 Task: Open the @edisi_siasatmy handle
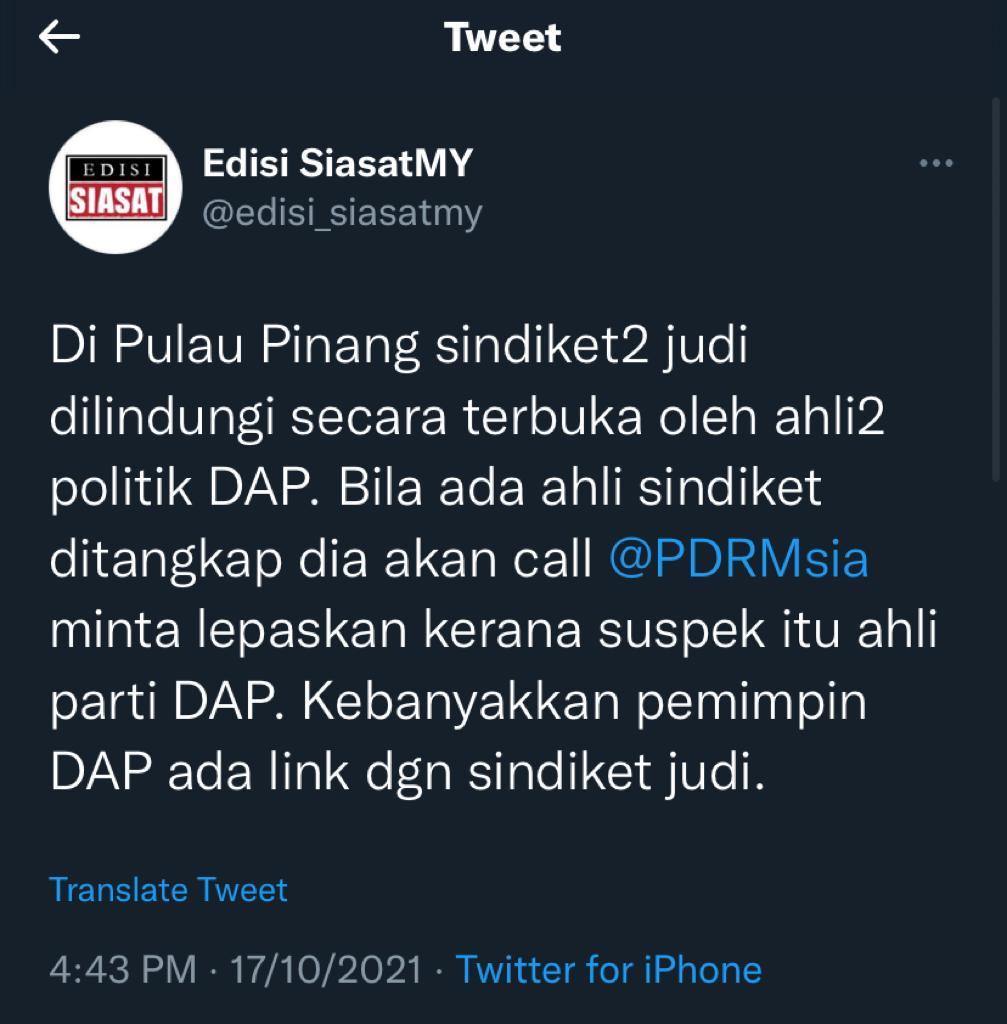[x=342, y=213]
